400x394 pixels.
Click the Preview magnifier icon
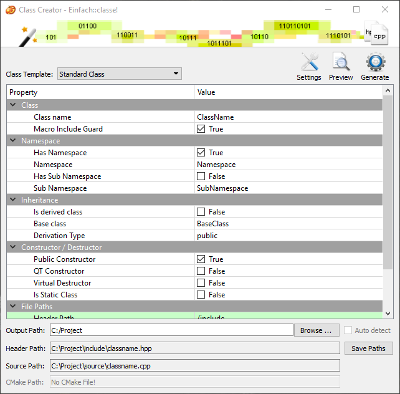tap(341, 62)
